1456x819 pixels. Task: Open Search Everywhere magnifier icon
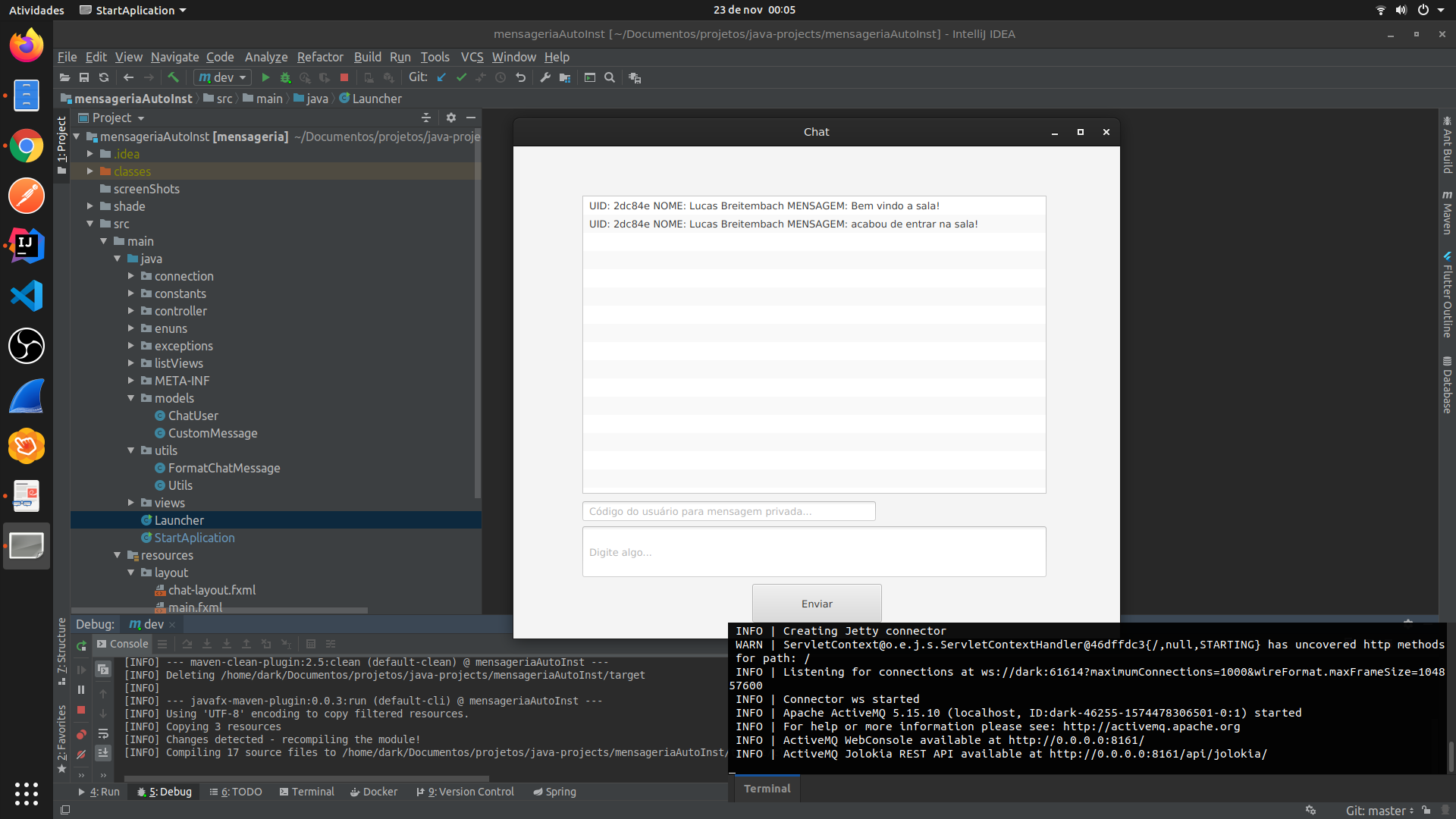point(610,77)
